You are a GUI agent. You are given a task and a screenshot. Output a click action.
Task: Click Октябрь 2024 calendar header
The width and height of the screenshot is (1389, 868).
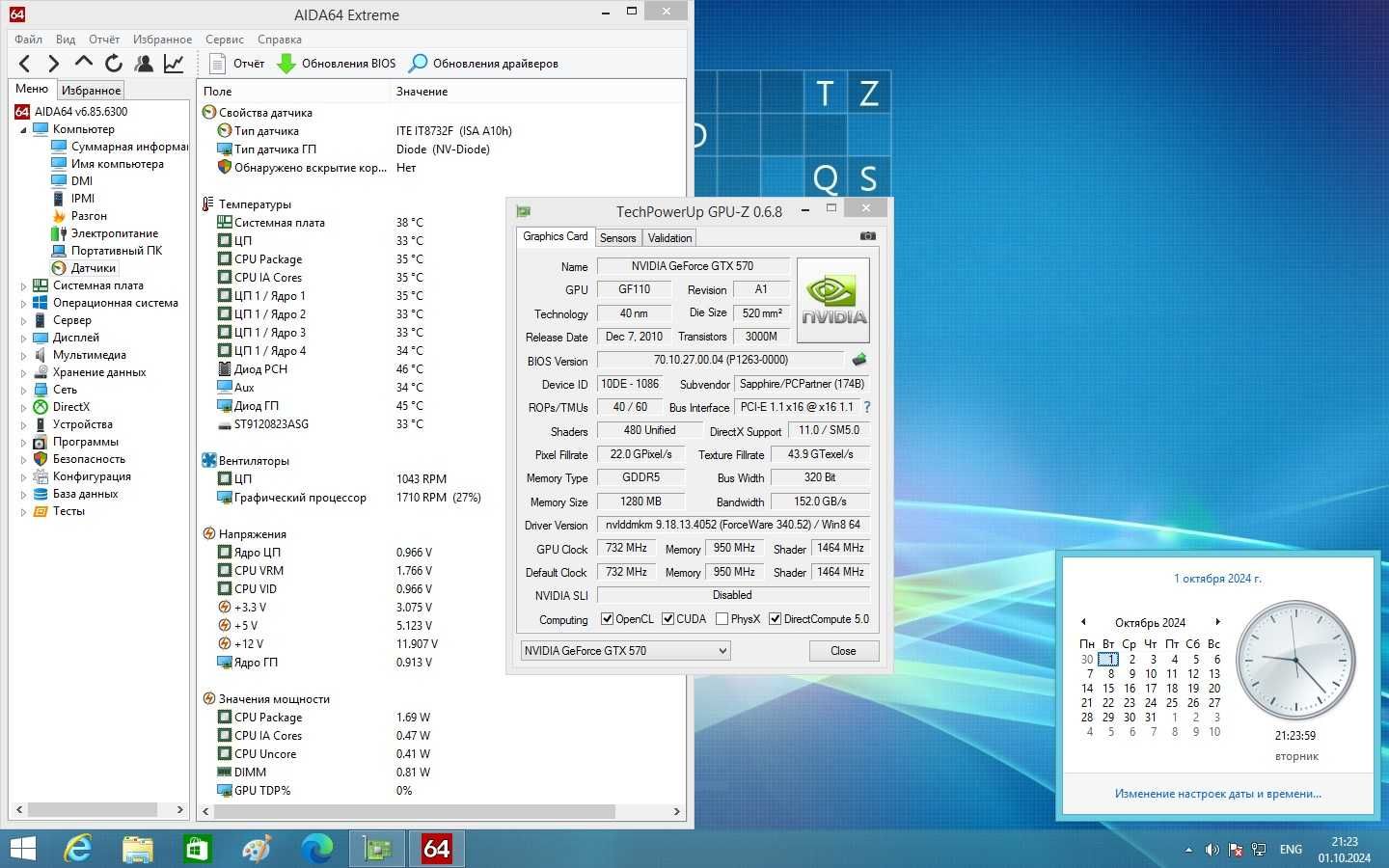[x=1150, y=623]
